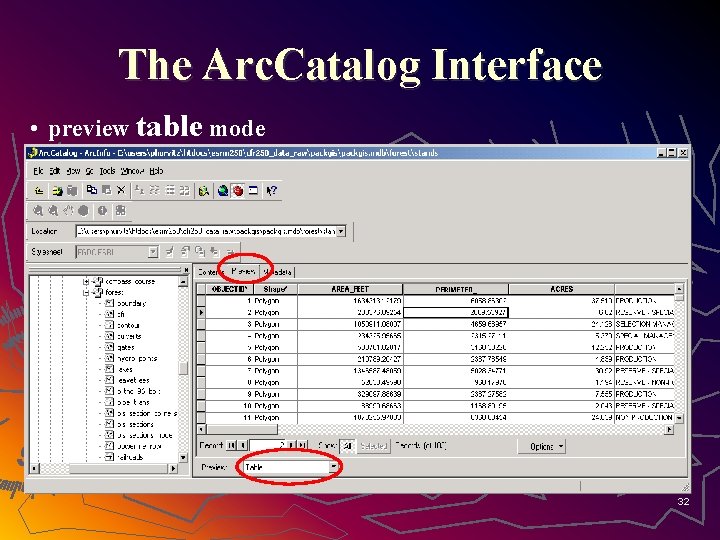Click the Edit Metadata icon beside Stylesheet
Viewport: 720px width, 540px height.
[169, 251]
